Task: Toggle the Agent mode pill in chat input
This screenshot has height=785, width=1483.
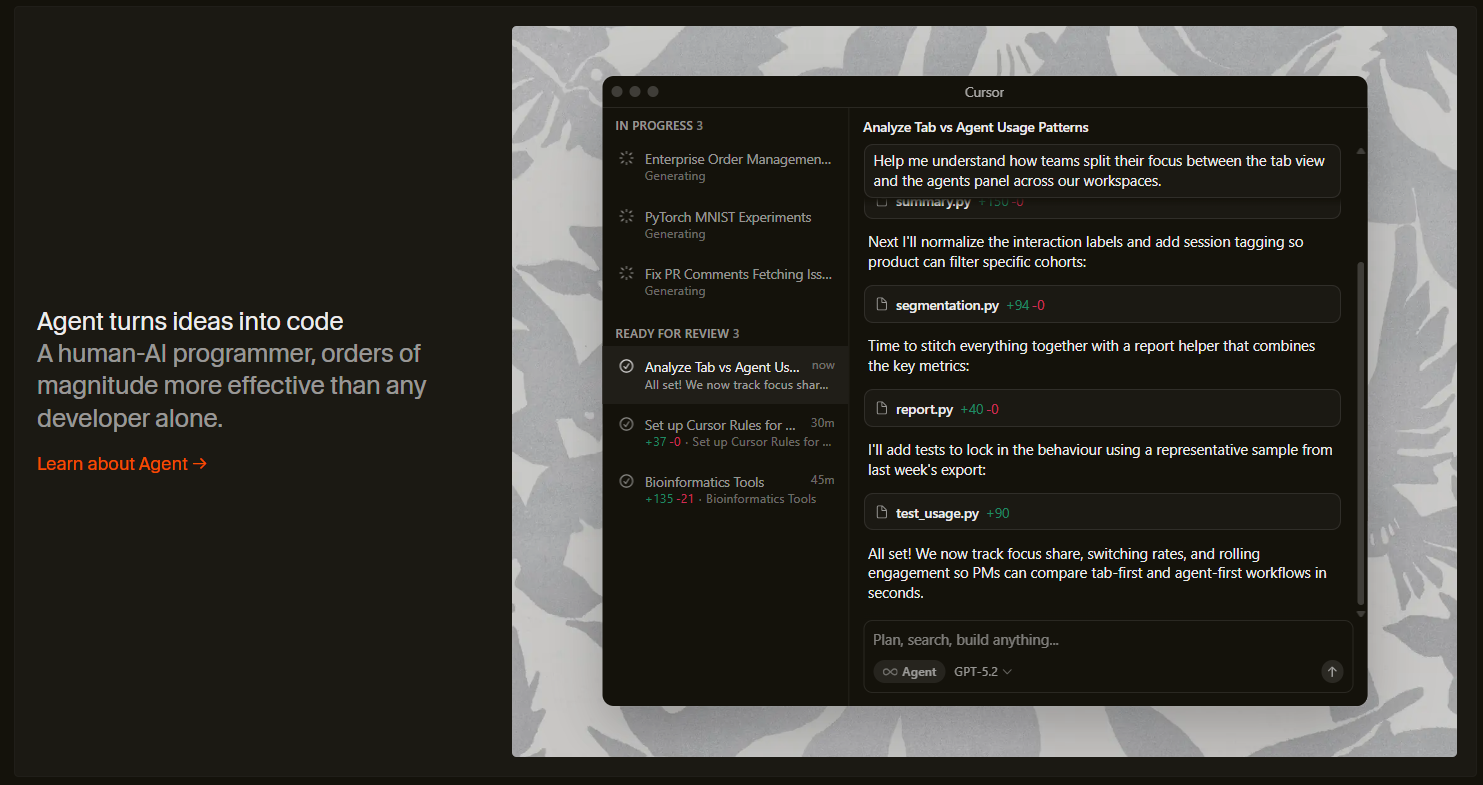Action: pyautogui.click(x=909, y=672)
